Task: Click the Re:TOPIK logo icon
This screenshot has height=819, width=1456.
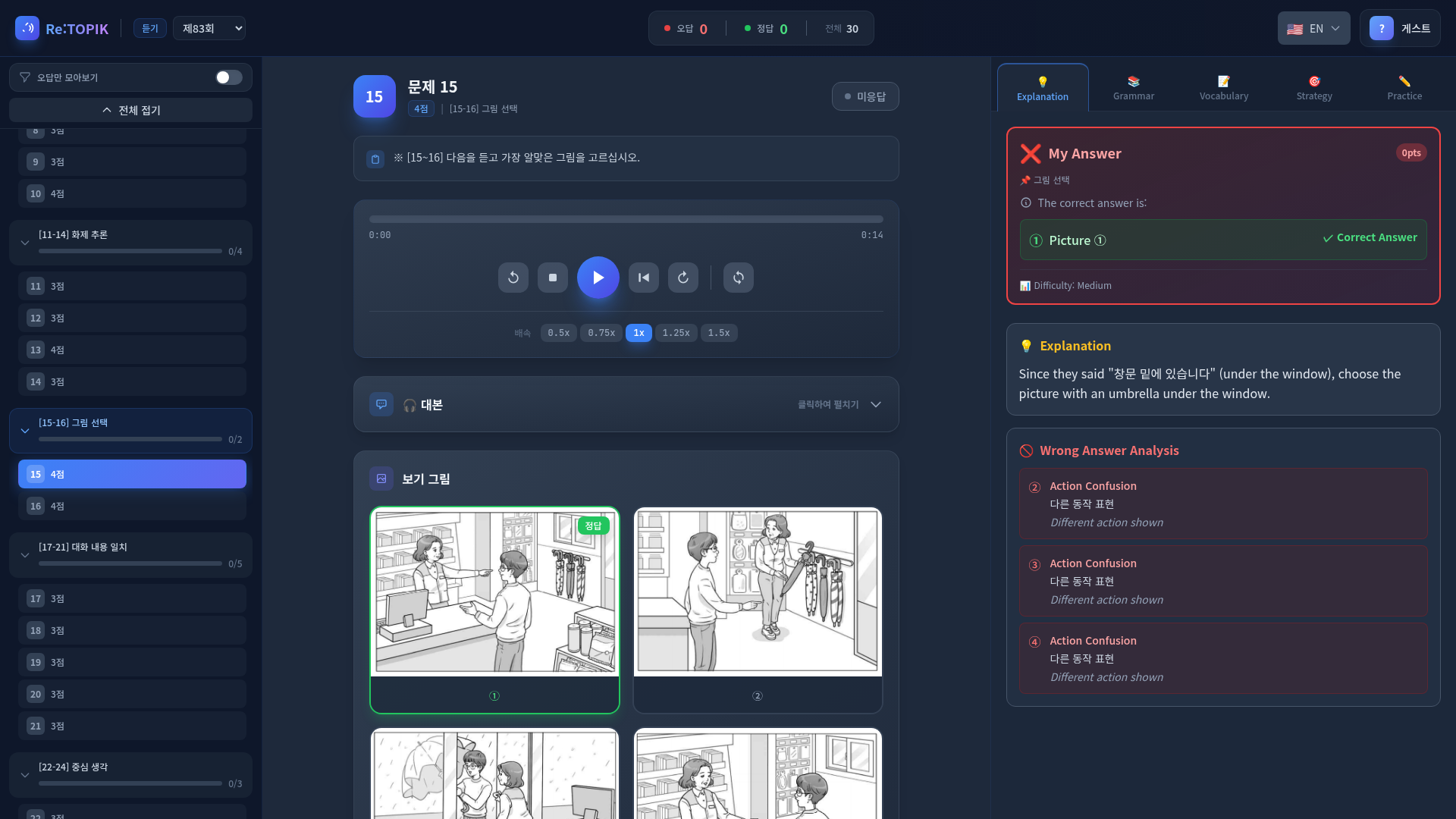Action: (27, 29)
